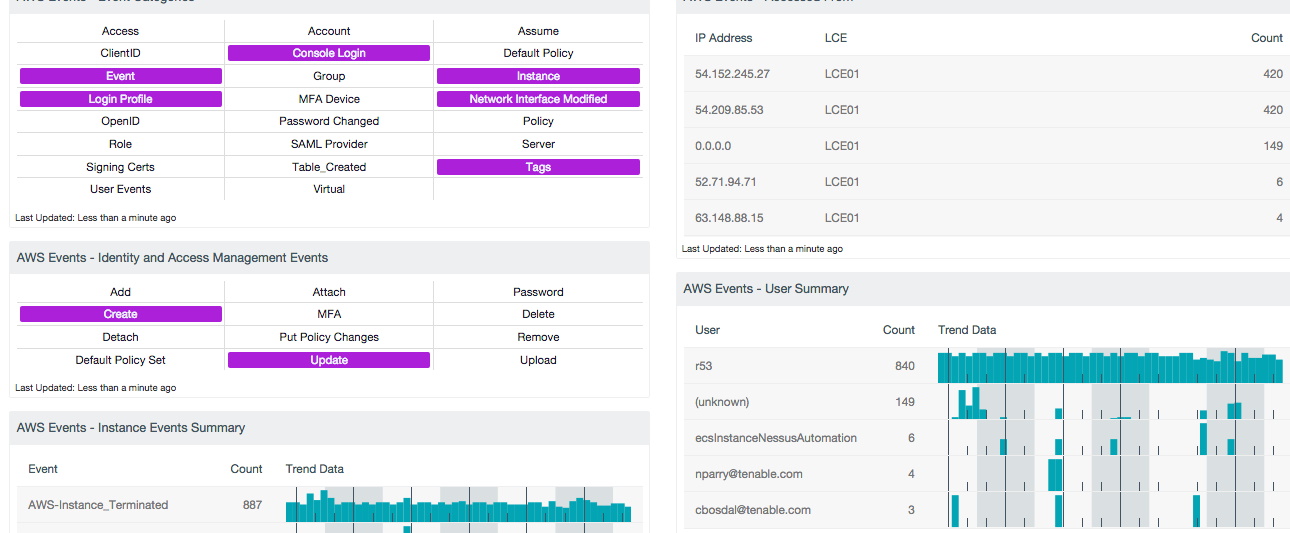
Task: Select the 54.152.245.27 IP address row
Action: [x=733, y=74]
